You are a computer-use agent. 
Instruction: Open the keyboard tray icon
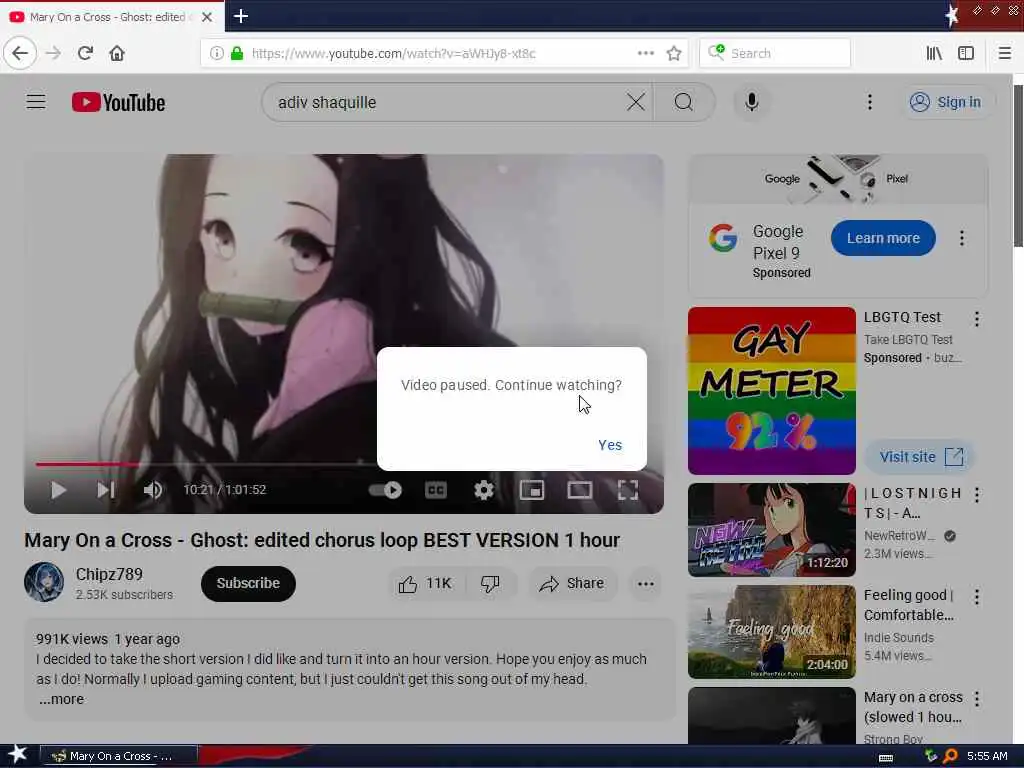[886, 757]
